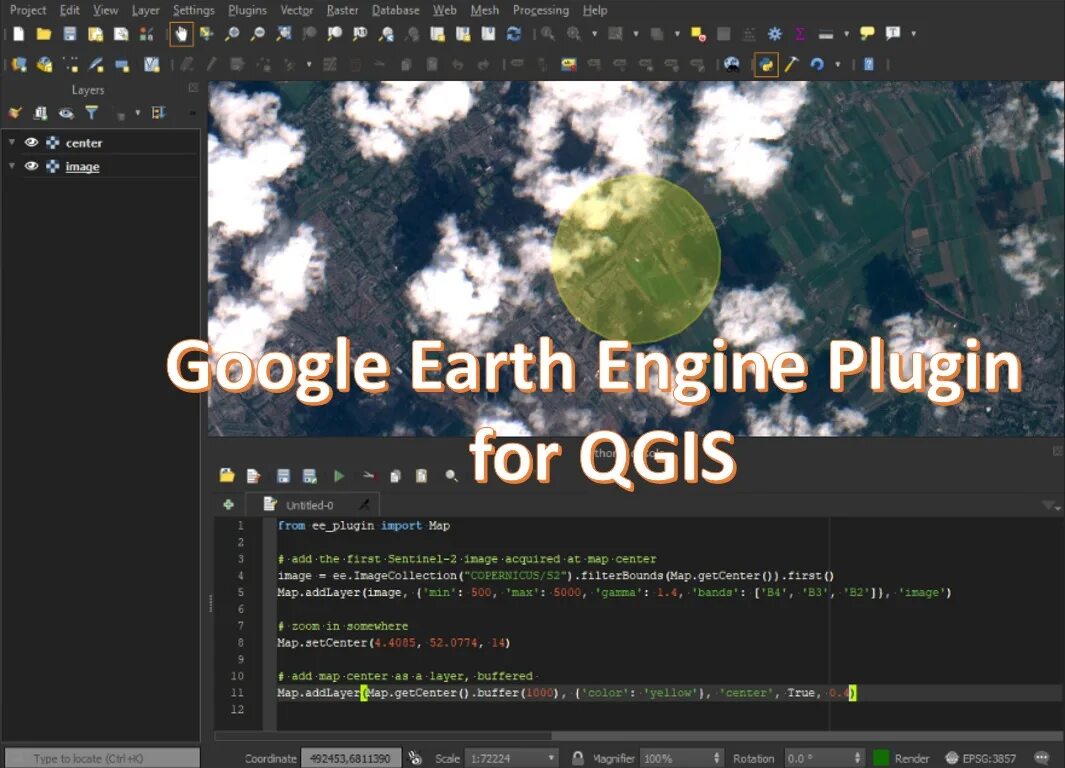Open the Help contents question mark icon
Viewport: 1065px width, 768px height.
coord(869,65)
